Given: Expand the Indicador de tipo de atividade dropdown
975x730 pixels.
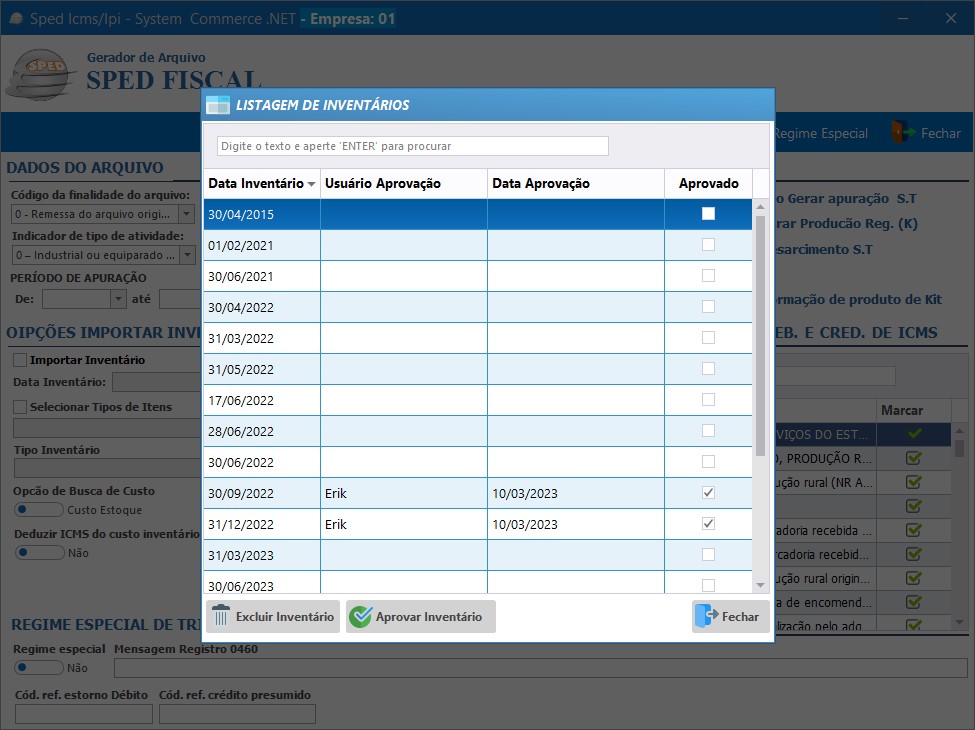Looking at the screenshot, I should click(x=186, y=255).
